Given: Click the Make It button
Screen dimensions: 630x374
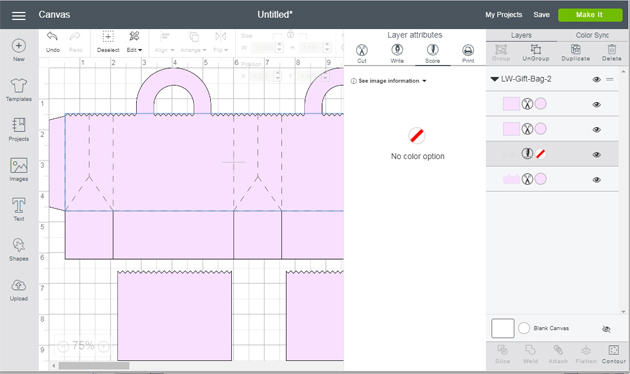Looking at the screenshot, I should (x=589, y=15).
